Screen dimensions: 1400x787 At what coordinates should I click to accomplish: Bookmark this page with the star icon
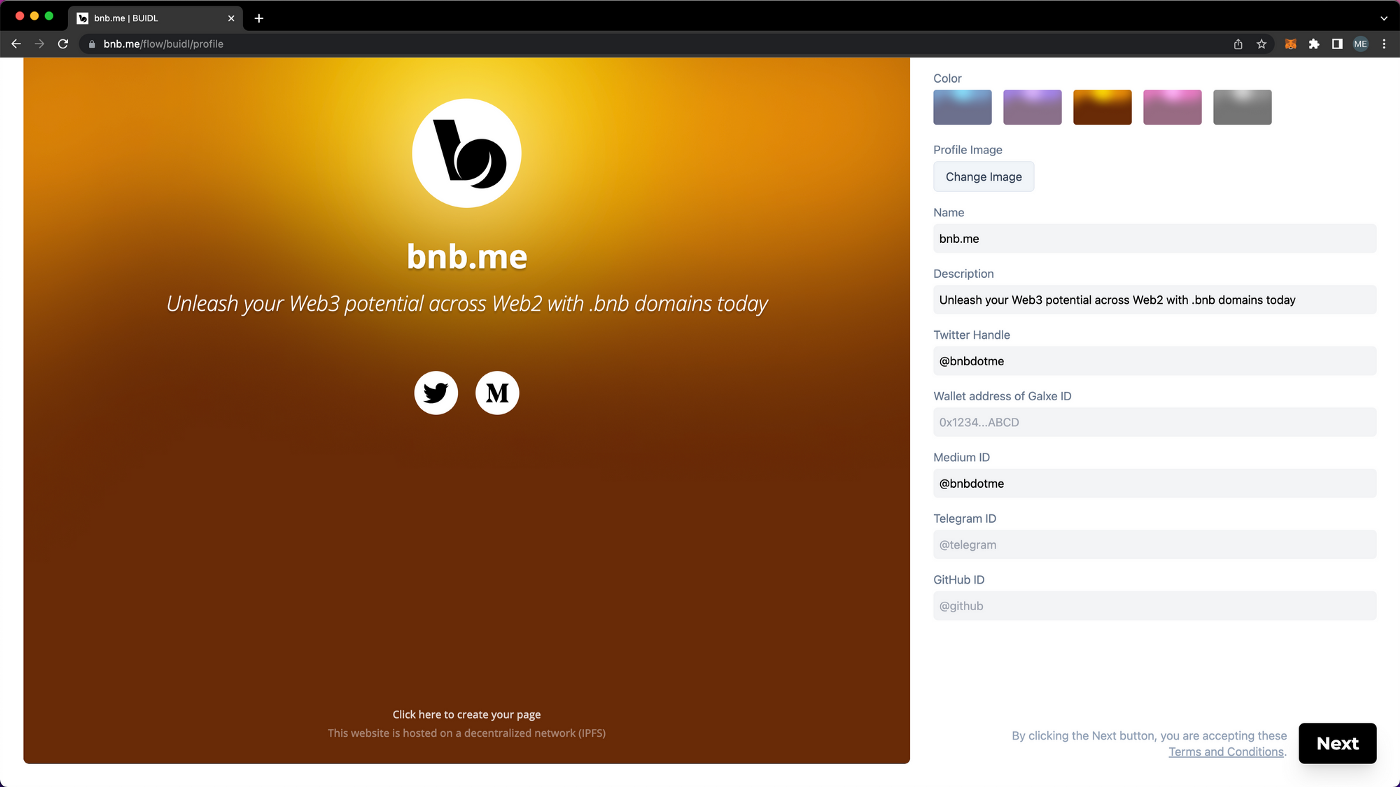1262,44
